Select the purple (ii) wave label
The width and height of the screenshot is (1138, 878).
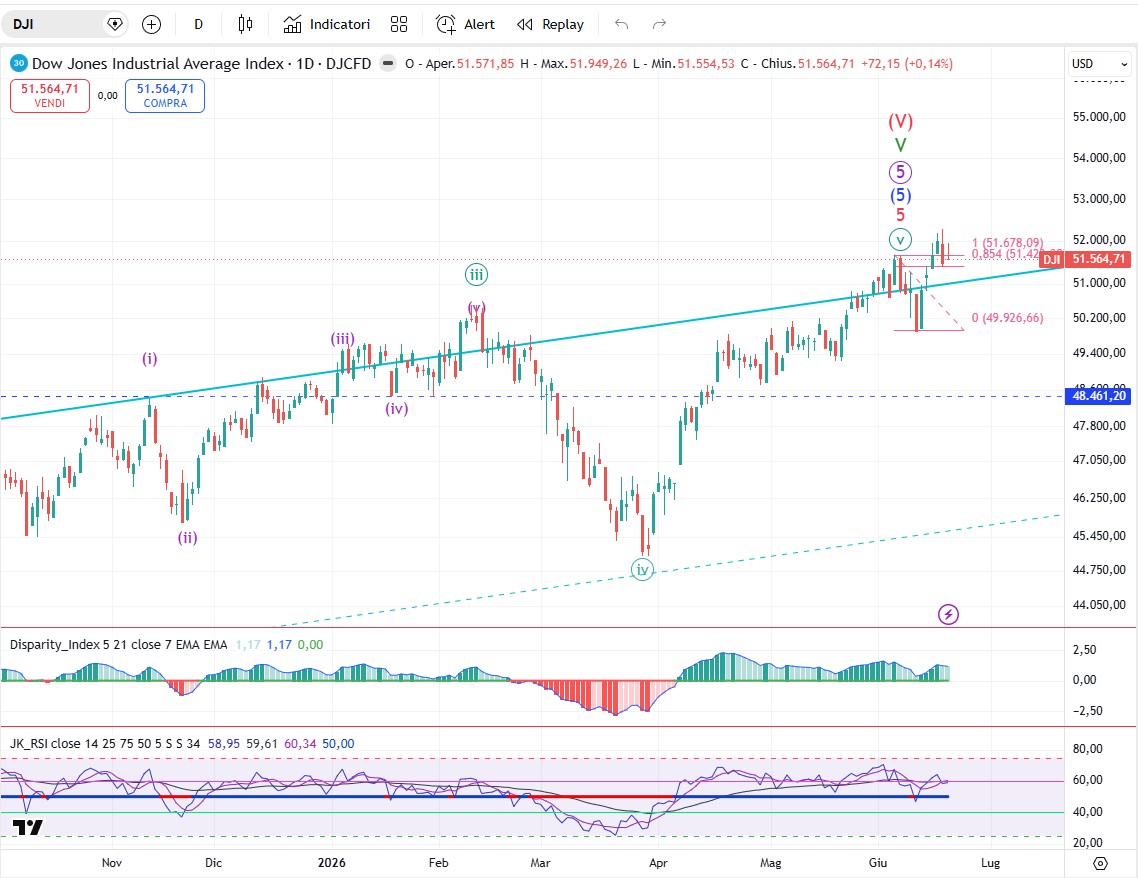(x=187, y=537)
